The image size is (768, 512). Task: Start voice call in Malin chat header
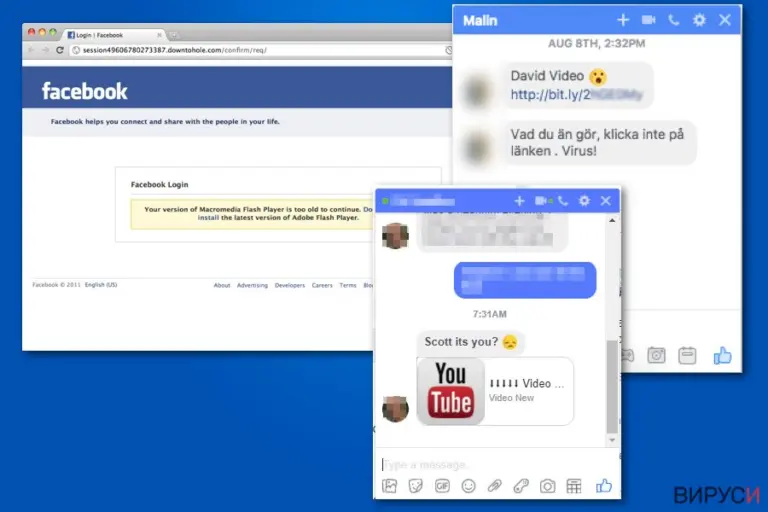click(x=674, y=20)
